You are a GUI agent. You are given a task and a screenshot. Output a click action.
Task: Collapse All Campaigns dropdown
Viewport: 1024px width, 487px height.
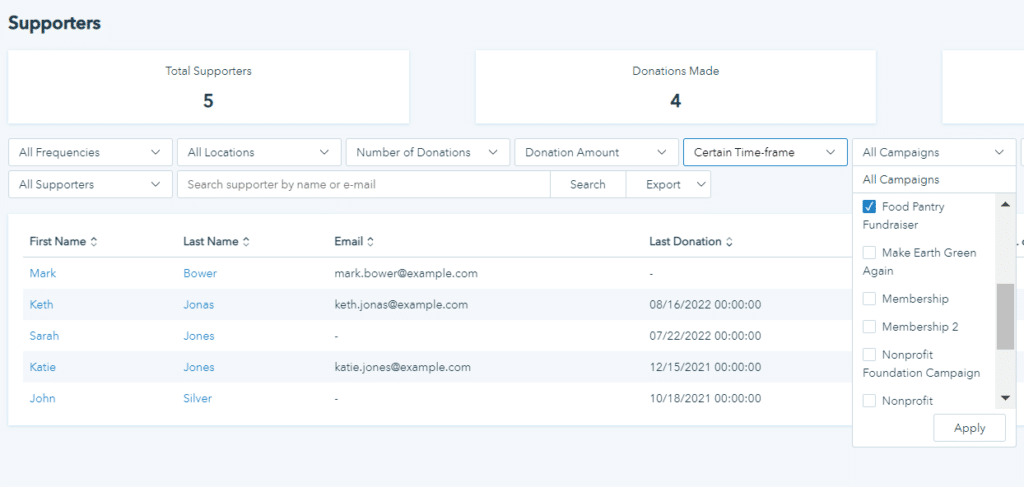pyautogui.click(x=935, y=152)
